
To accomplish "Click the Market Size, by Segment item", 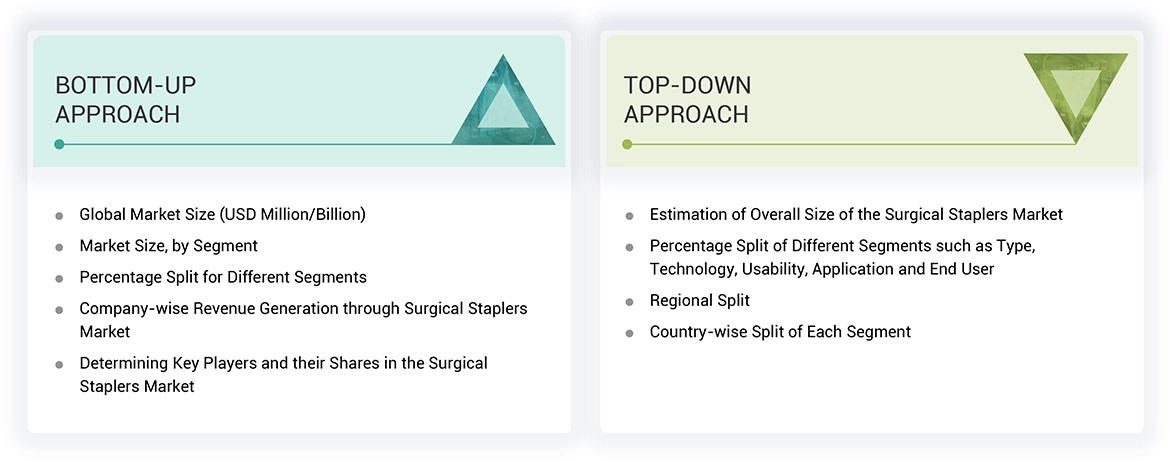I will click(x=168, y=246).
